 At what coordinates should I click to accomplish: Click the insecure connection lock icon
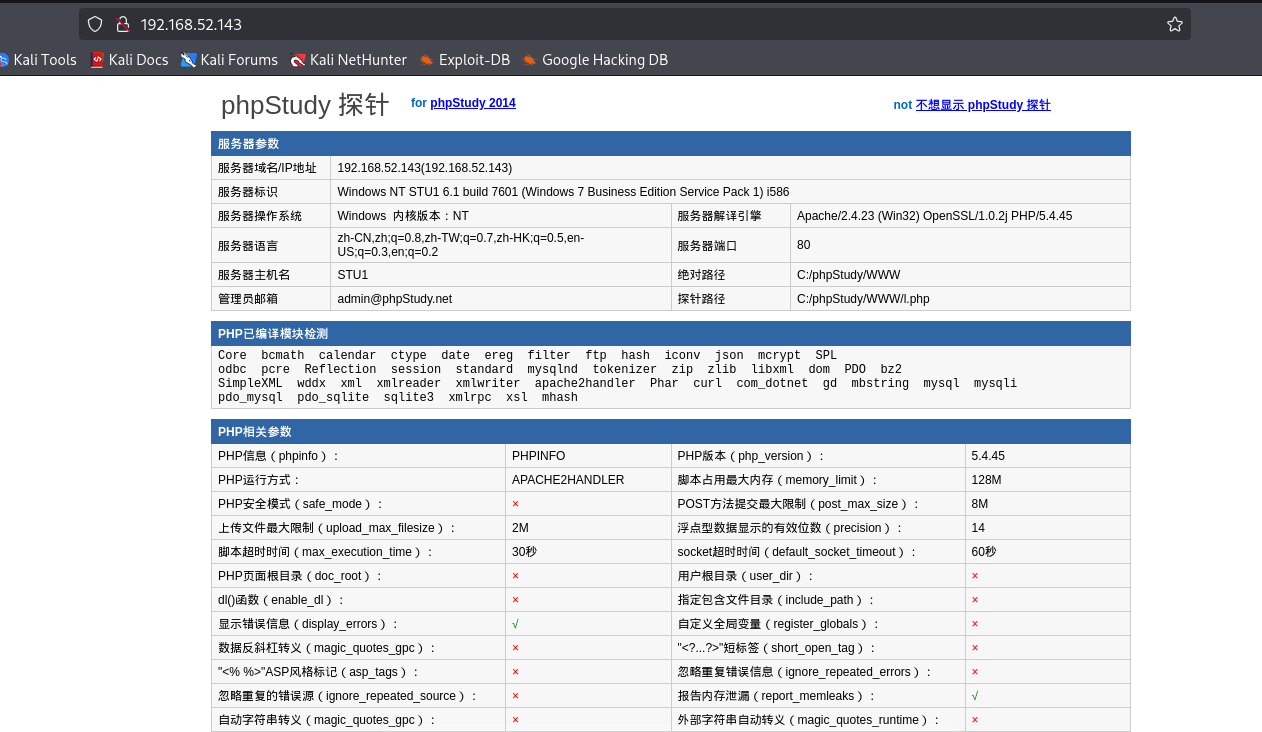click(x=123, y=24)
